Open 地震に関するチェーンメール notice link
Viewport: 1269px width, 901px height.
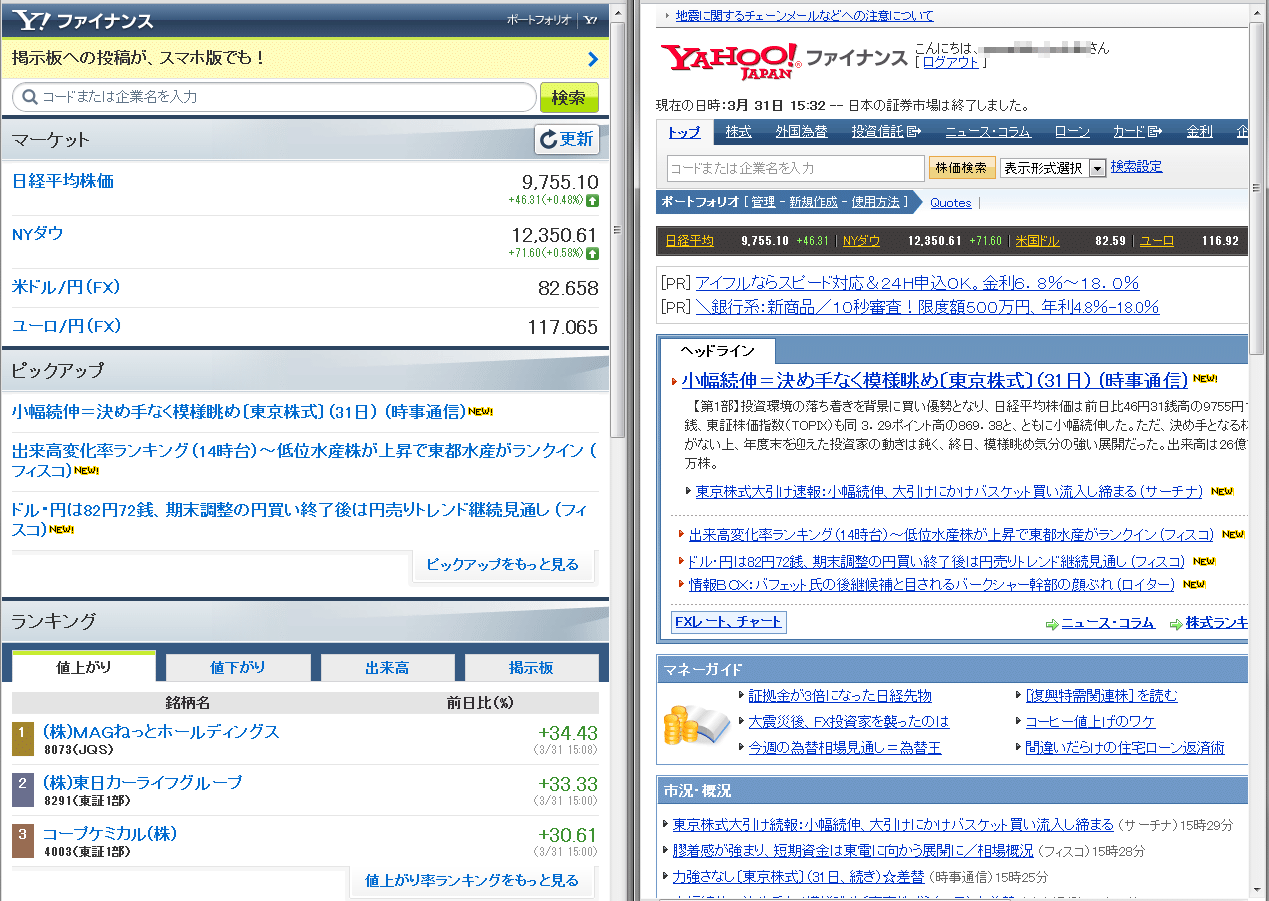tap(804, 16)
